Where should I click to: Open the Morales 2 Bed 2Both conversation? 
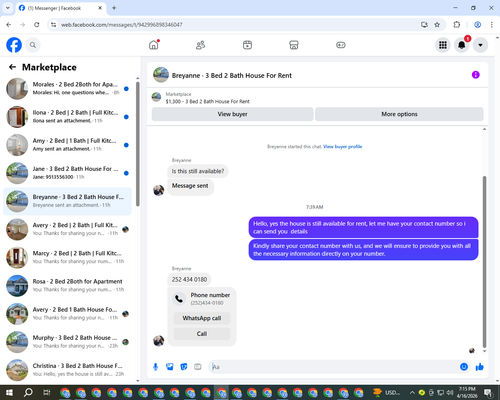pos(68,89)
